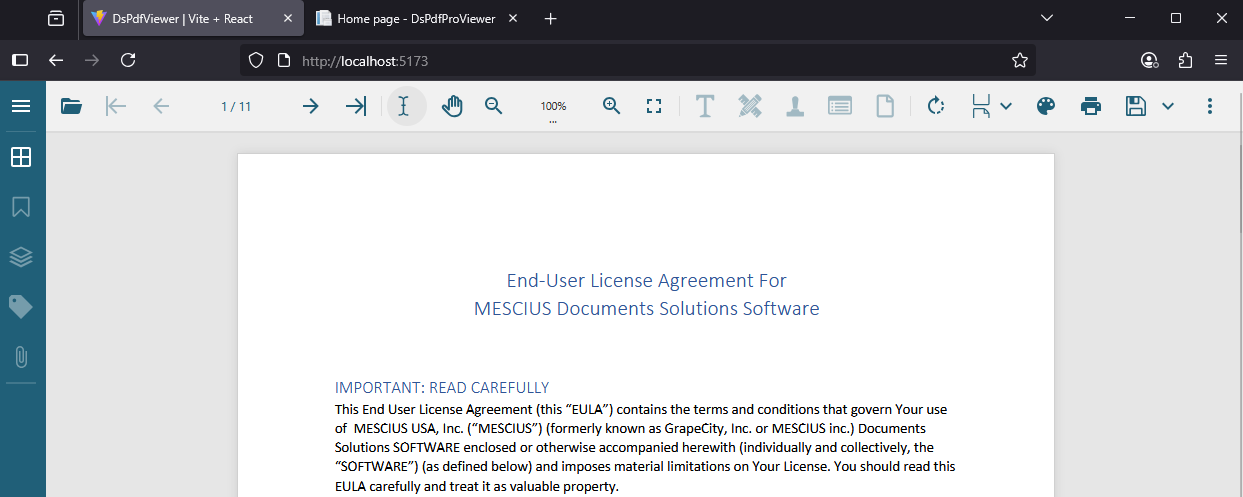The height and width of the screenshot is (497, 1243).
Task: Expand the view mode dropdown arrow
Action: pos(1006,106)
